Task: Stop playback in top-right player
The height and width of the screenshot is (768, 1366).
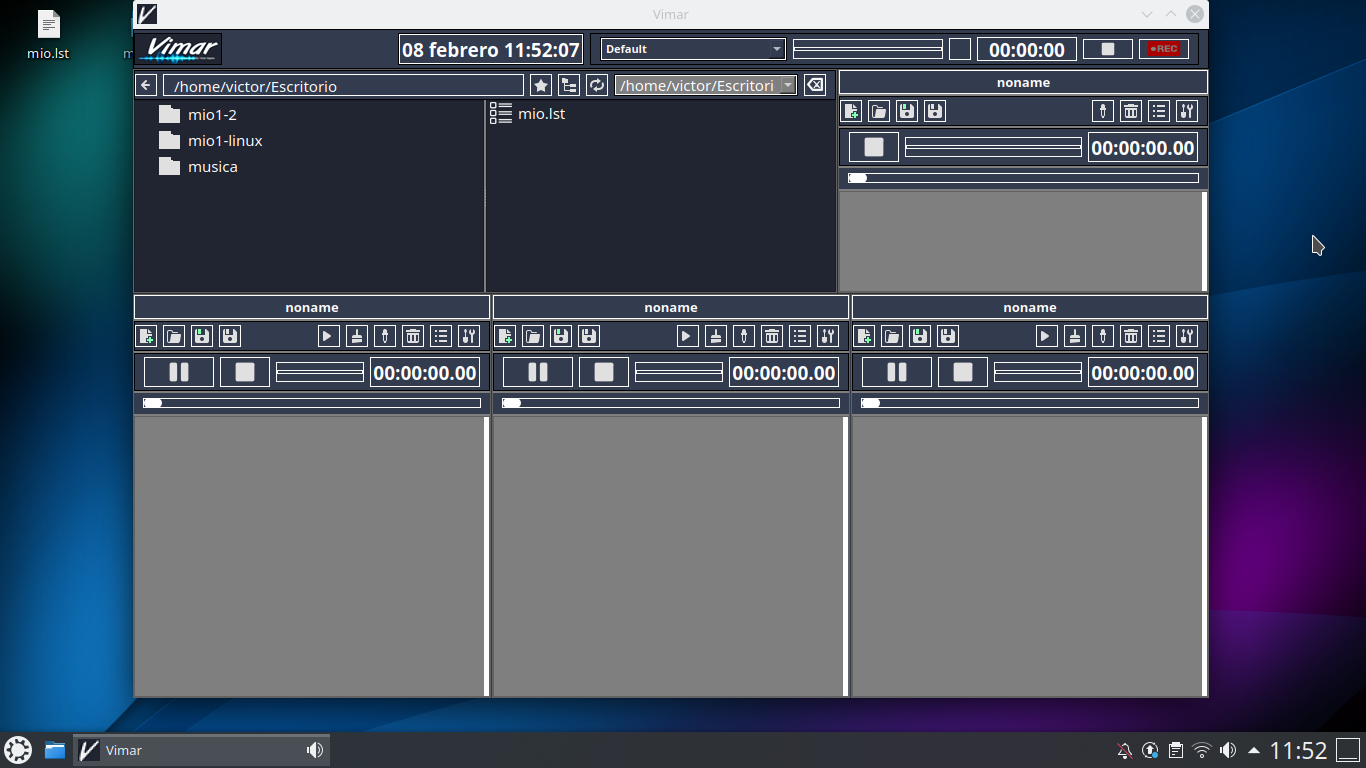Action: (874, 147)
